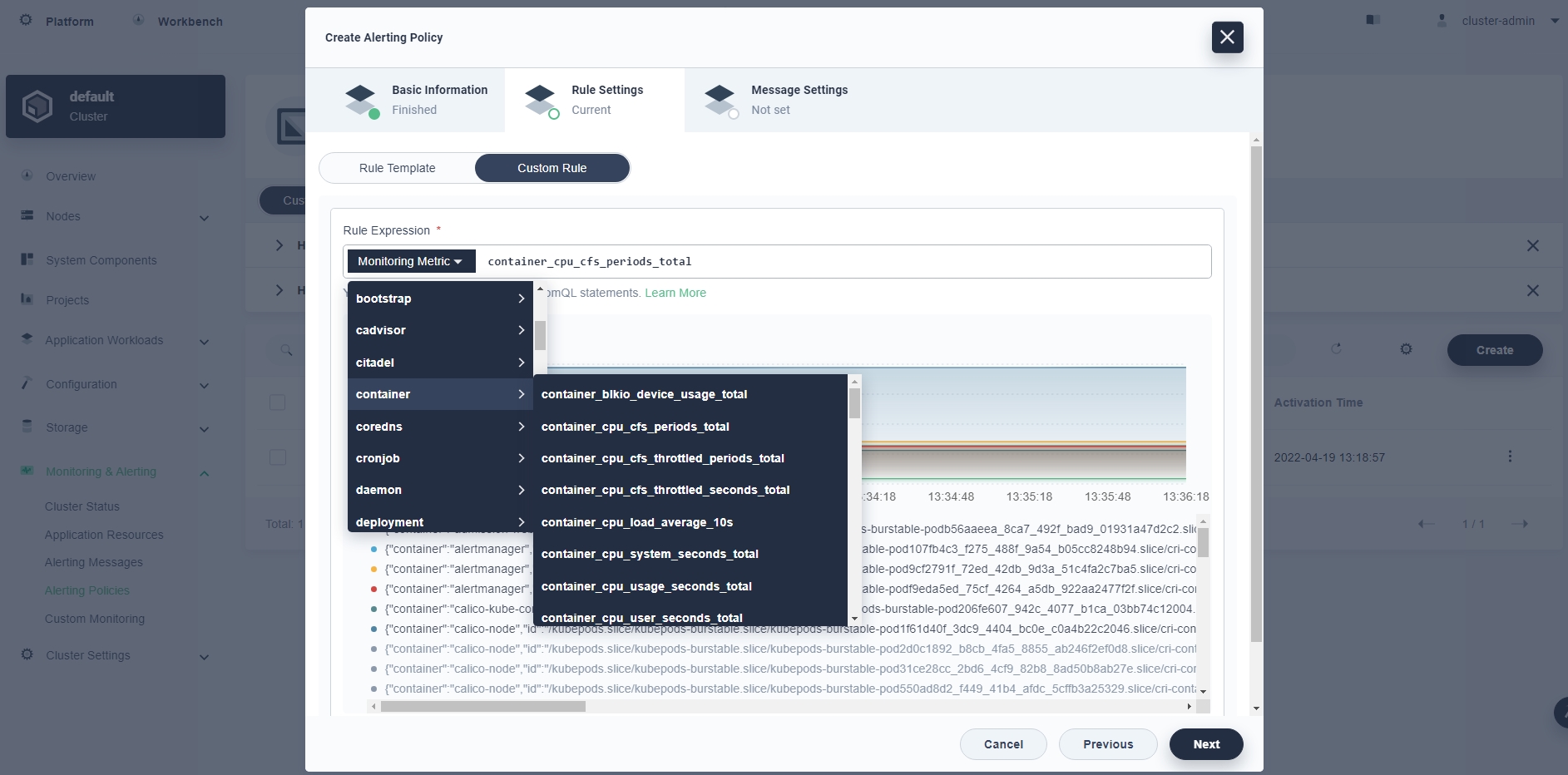Image resolution: width=1568 pixels, height=775 pixels.
Task: Click the legend horizontal scrollbar thumb
Action: click(482, 707)
